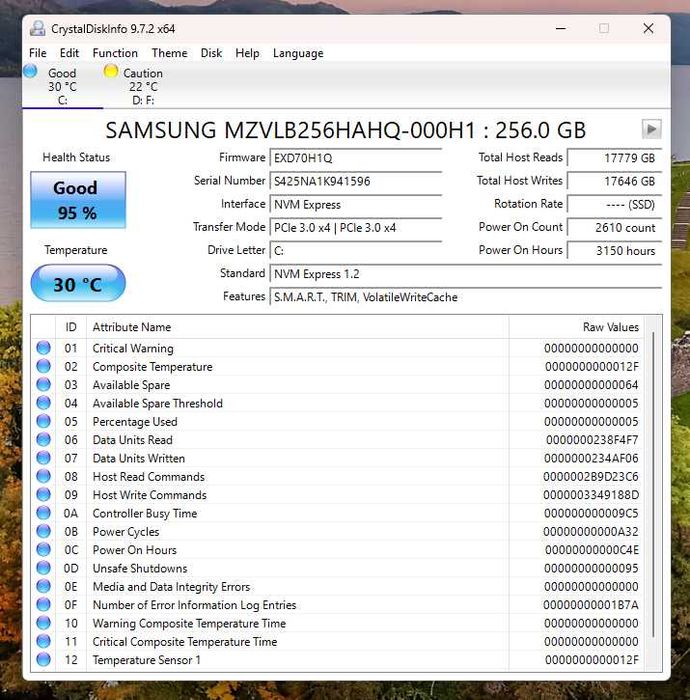Click the yellow Caution status circle icon
690x700 pixels.
(111, 71)
